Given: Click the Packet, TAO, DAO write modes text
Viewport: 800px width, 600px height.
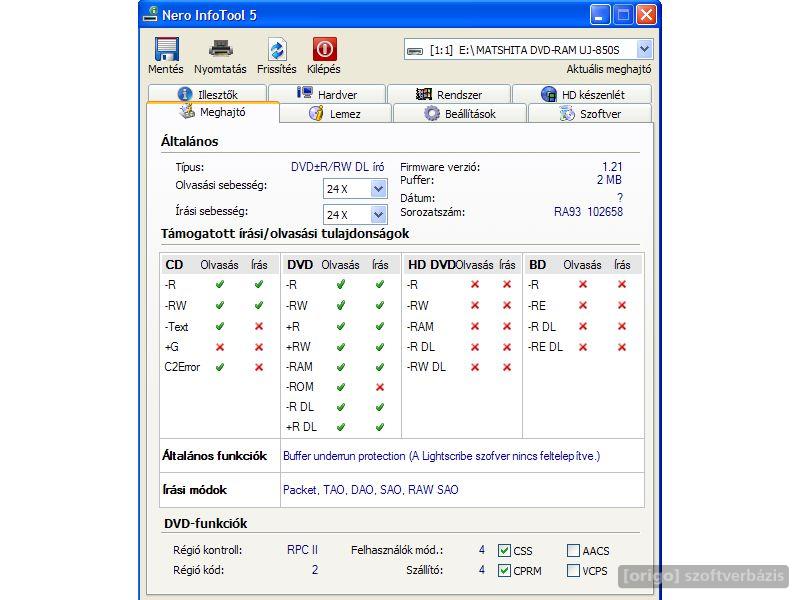Looking at the screenshot, I should click(371, 490).
